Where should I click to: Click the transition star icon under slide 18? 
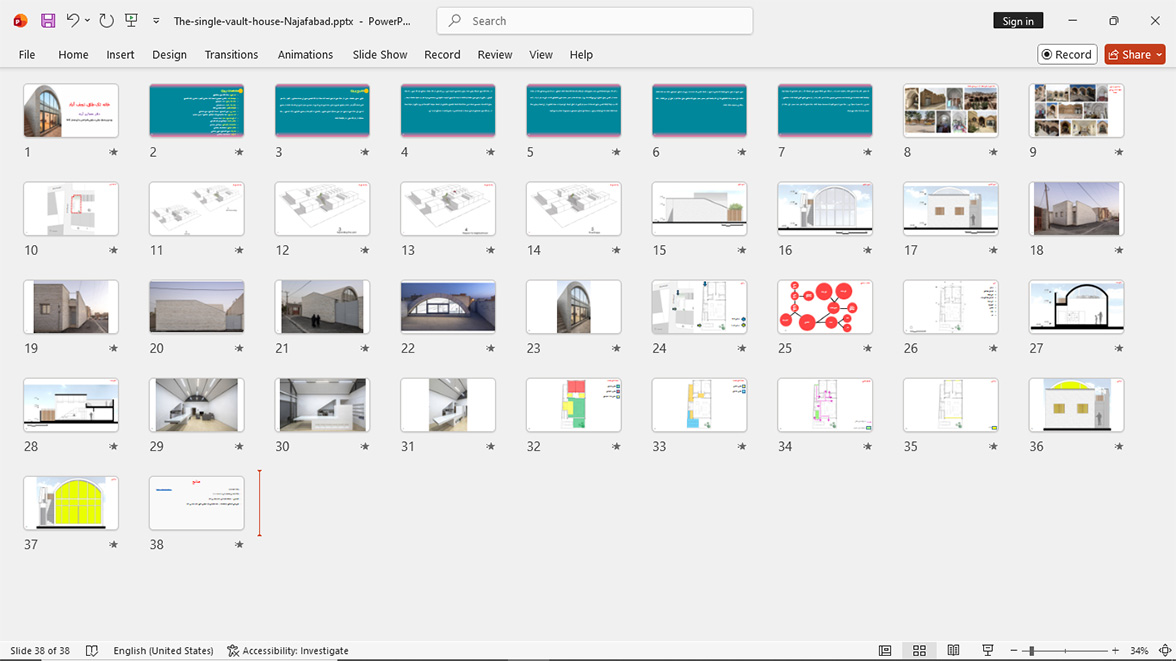tap(1119, 251)
